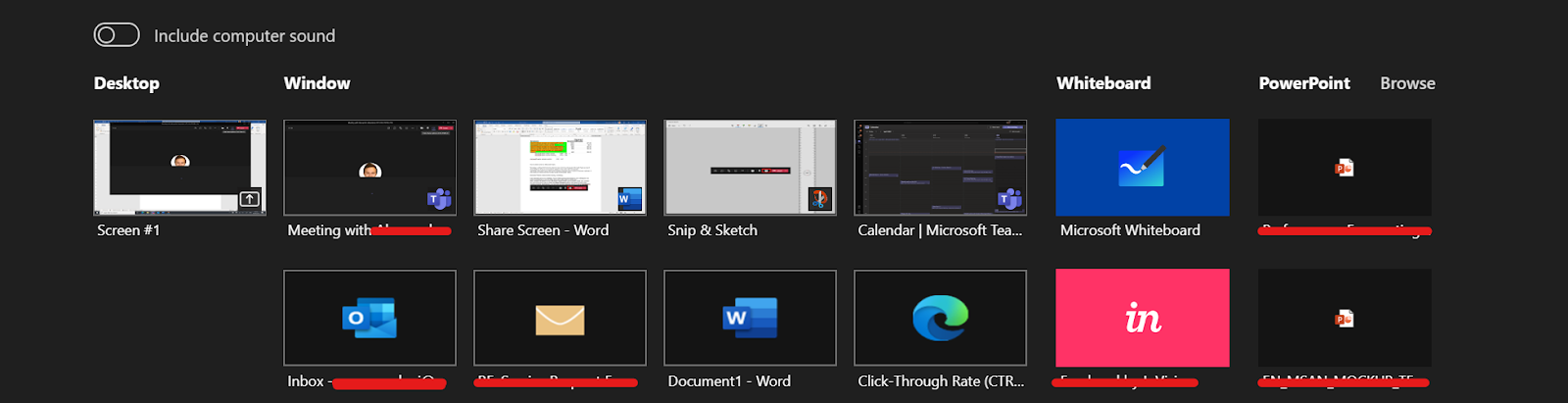Click the Snip & Sketch label
This screenshot has width=1568, height=403.
[712, 230]
